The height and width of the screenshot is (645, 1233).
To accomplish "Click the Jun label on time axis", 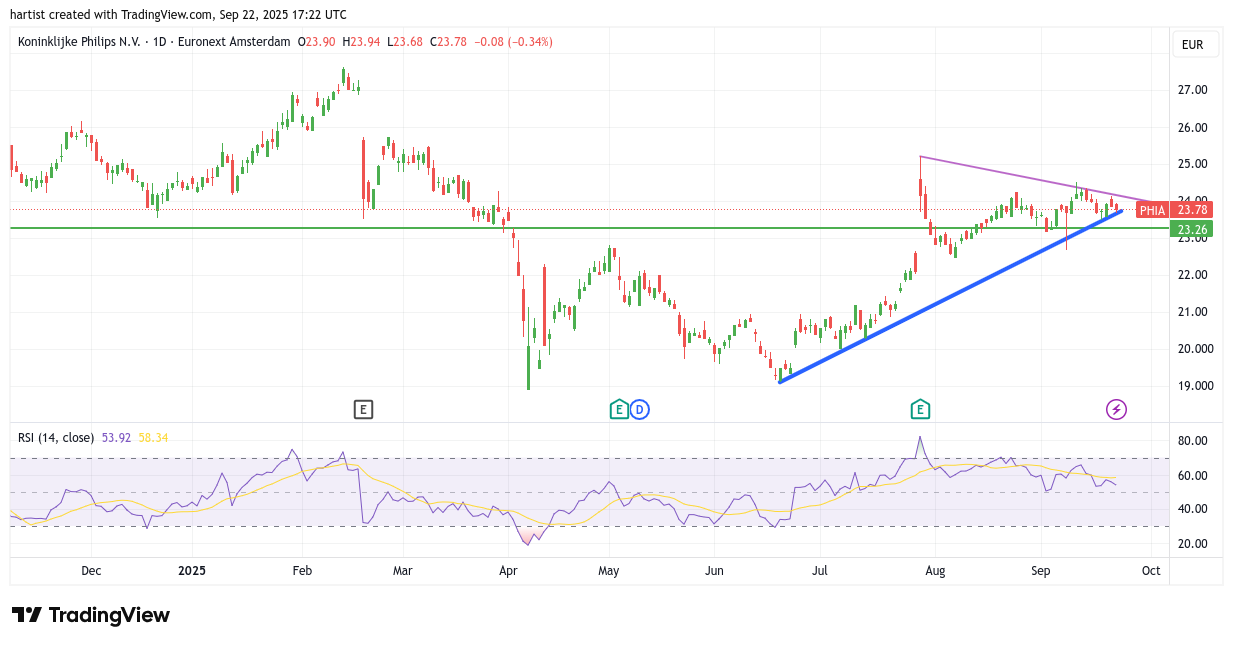I will pos(714,571).
